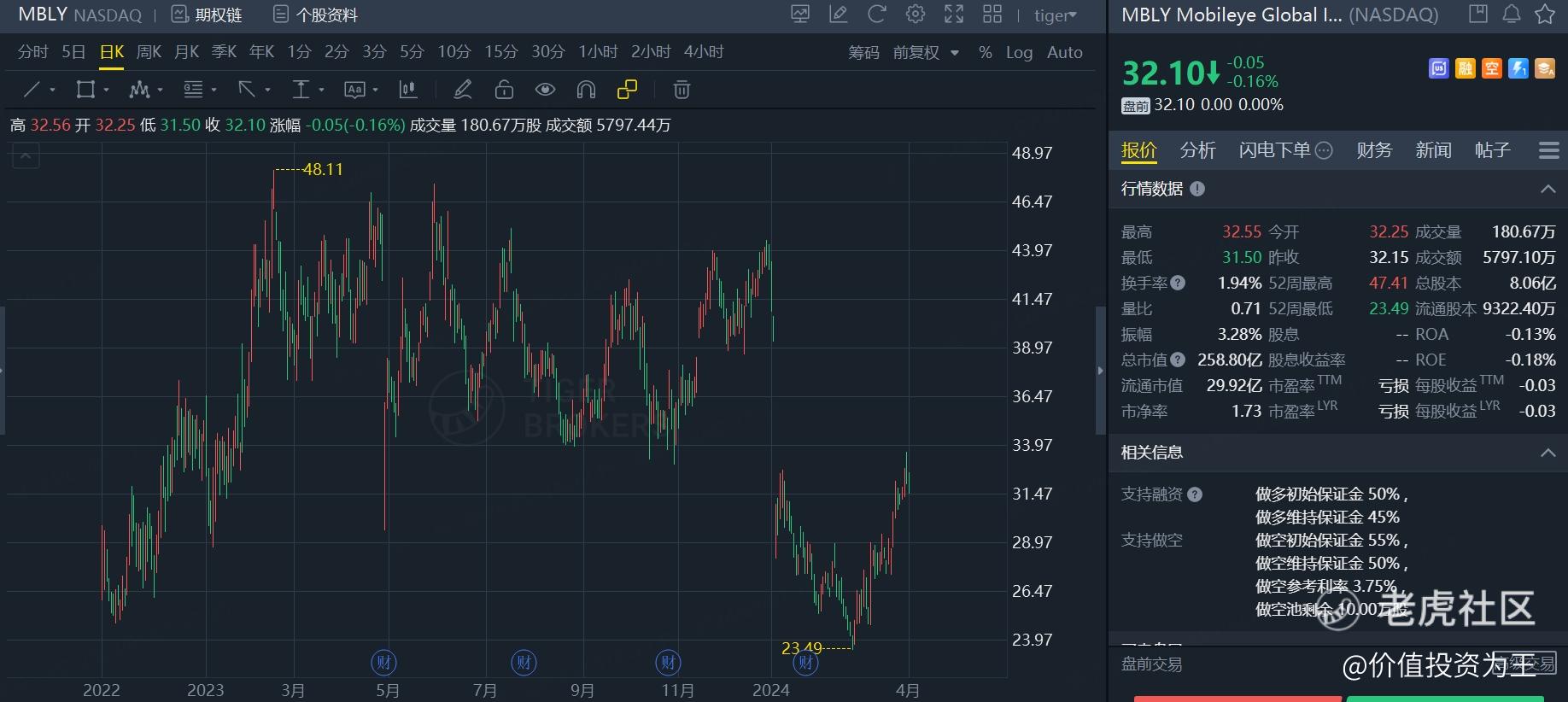This screenshot has height=702, width=1568.
Task: Click the purple US market badge icon
Action: pos(1439,68)
